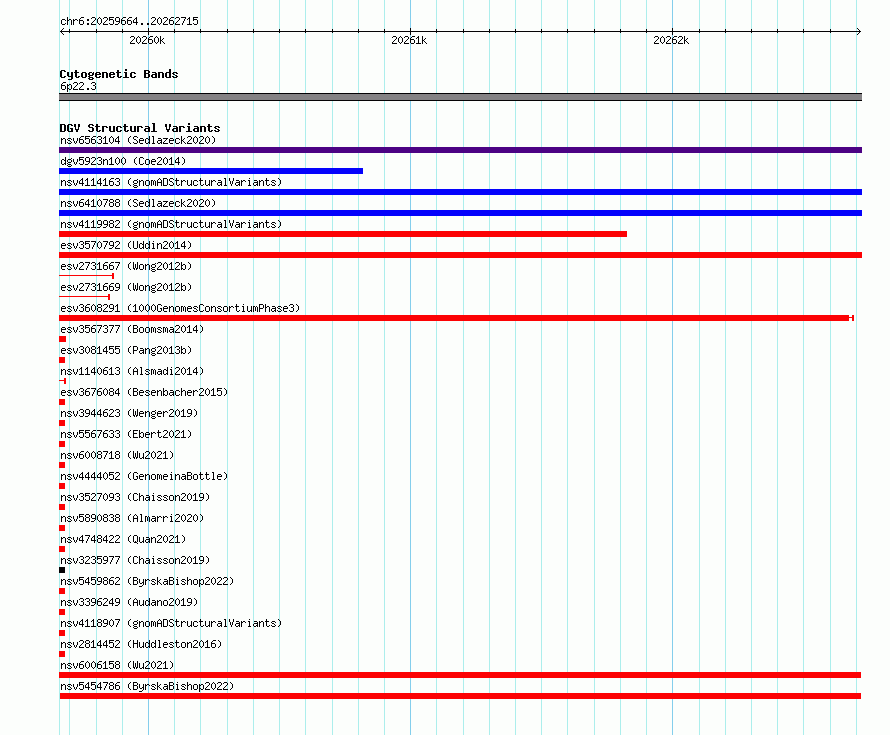Click the 20260k ruler label
This screenshot has width=890, height=735.
pos(147,40)
